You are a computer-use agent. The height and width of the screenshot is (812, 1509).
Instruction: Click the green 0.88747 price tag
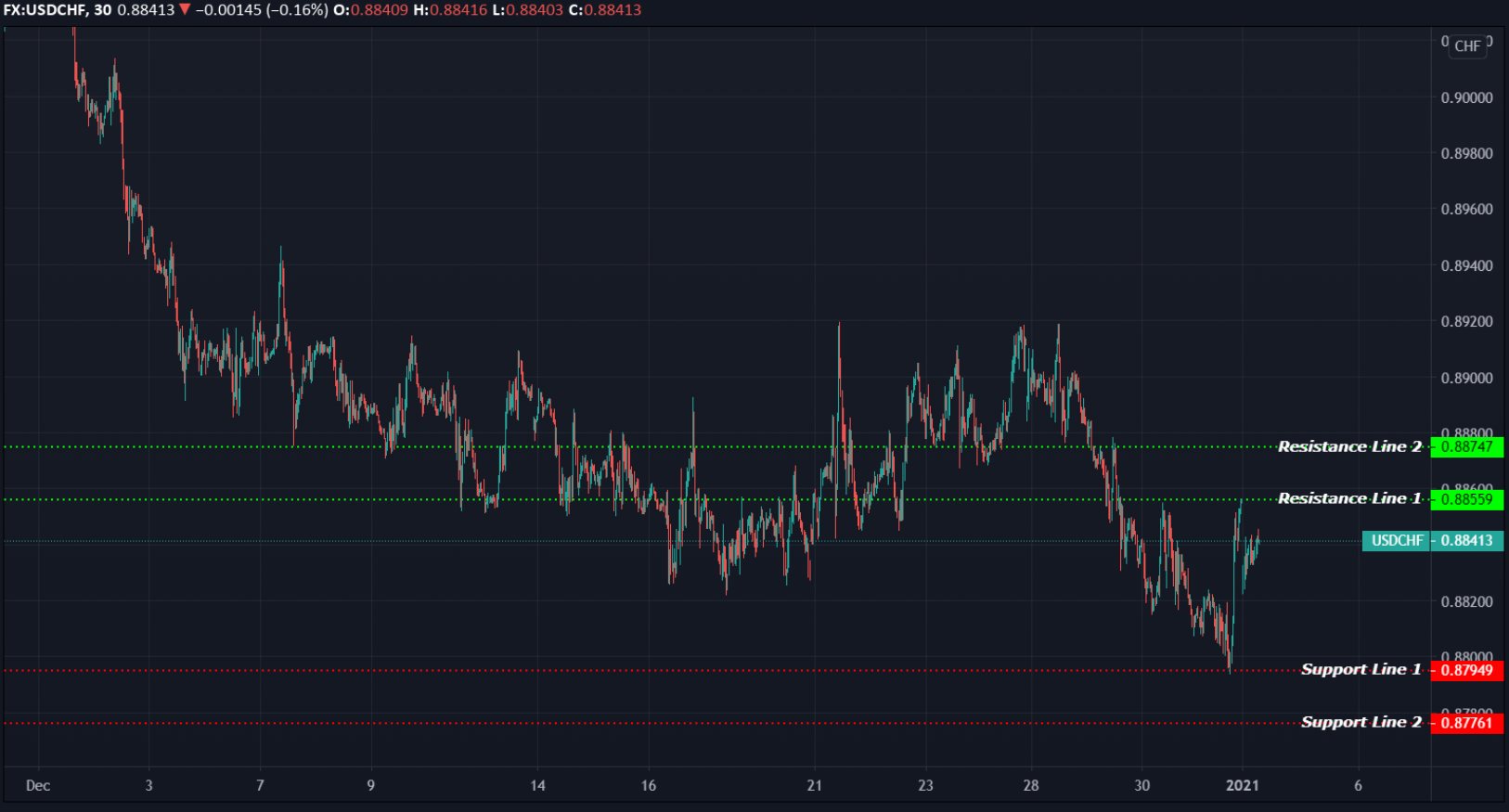click(x=1467, y=446)
